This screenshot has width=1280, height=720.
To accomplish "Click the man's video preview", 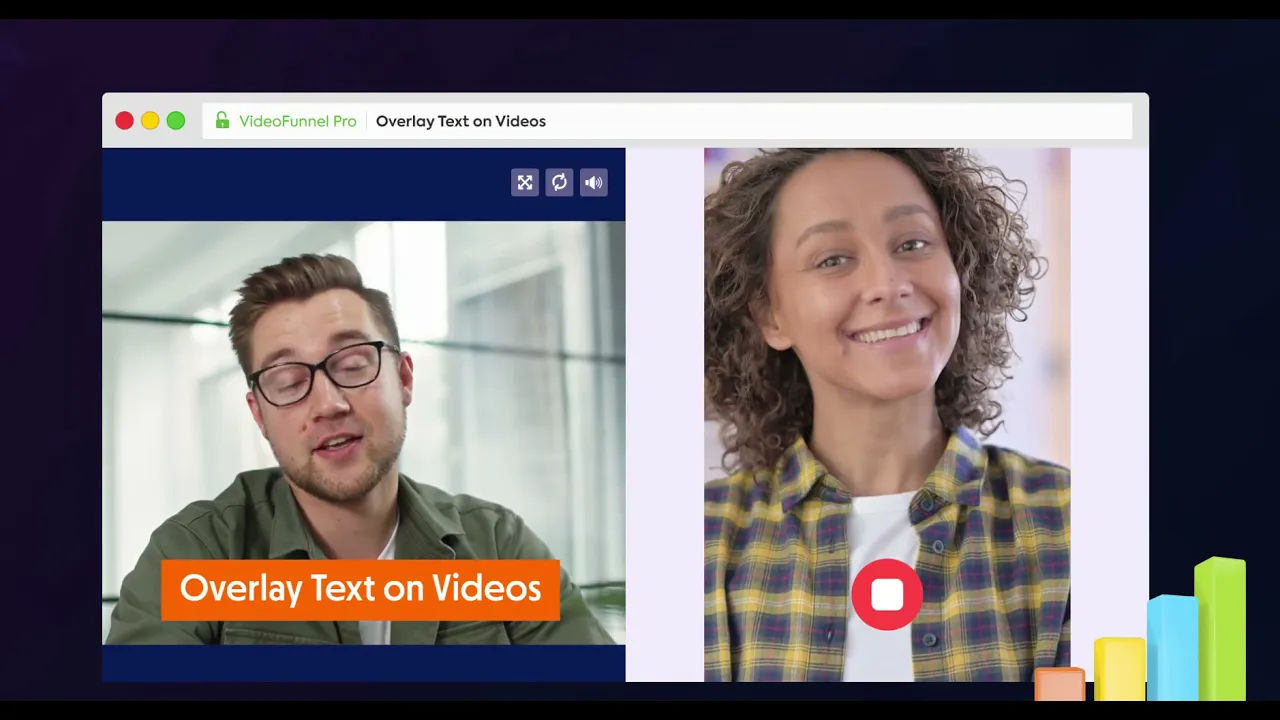I will [x=364, y=432].
